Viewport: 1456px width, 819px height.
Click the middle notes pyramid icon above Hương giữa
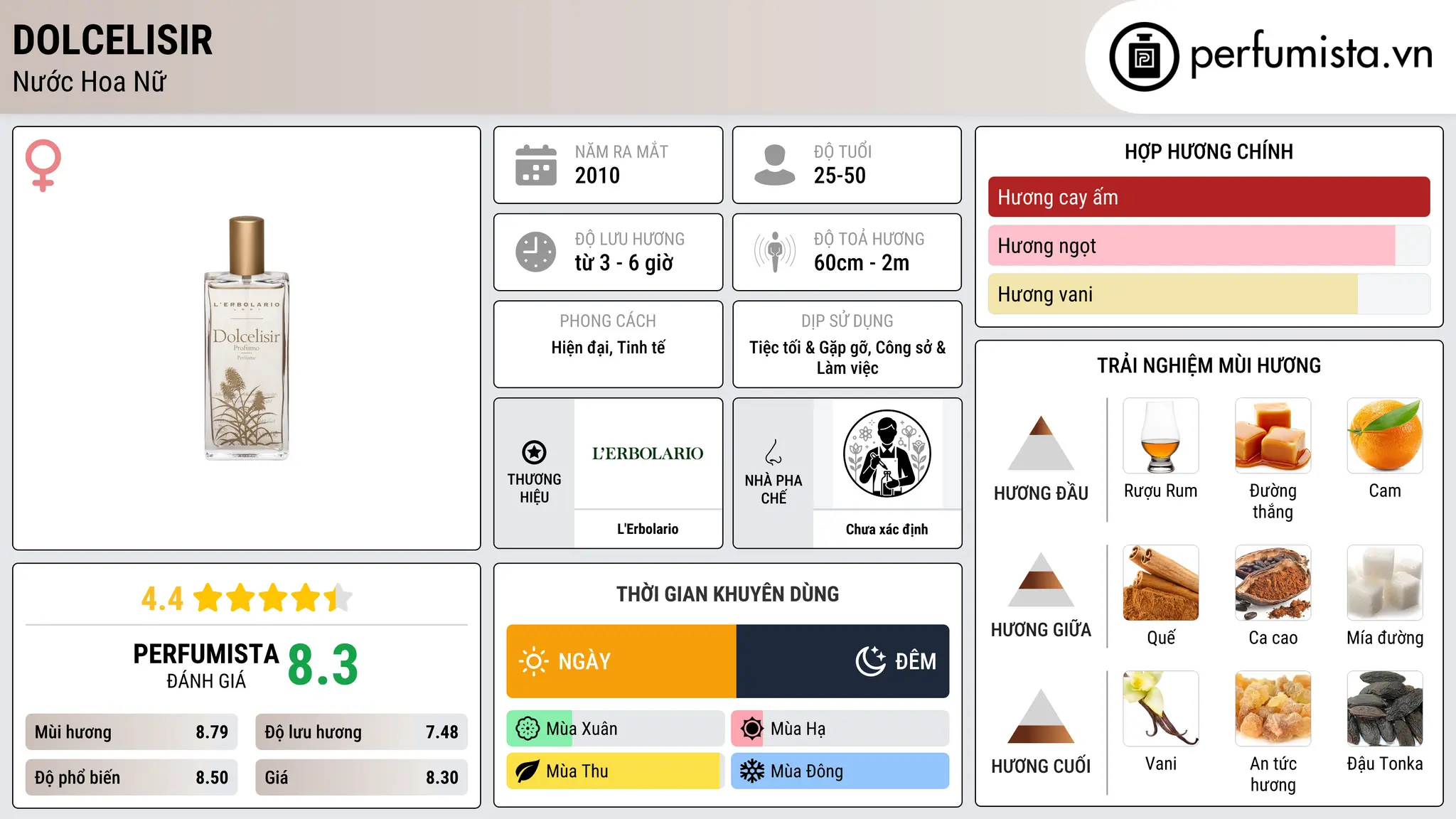(1042, 579)
